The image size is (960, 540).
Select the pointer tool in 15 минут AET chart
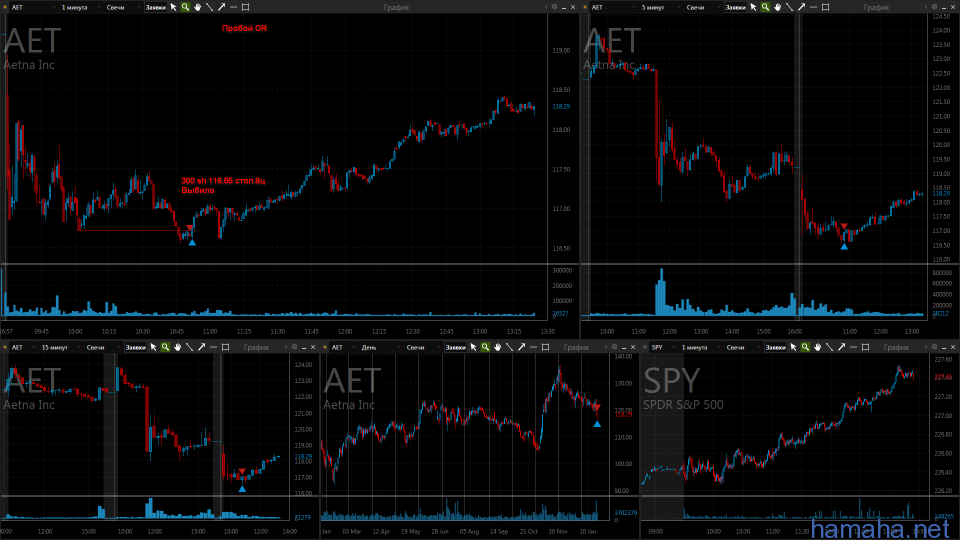coord(153,347)
